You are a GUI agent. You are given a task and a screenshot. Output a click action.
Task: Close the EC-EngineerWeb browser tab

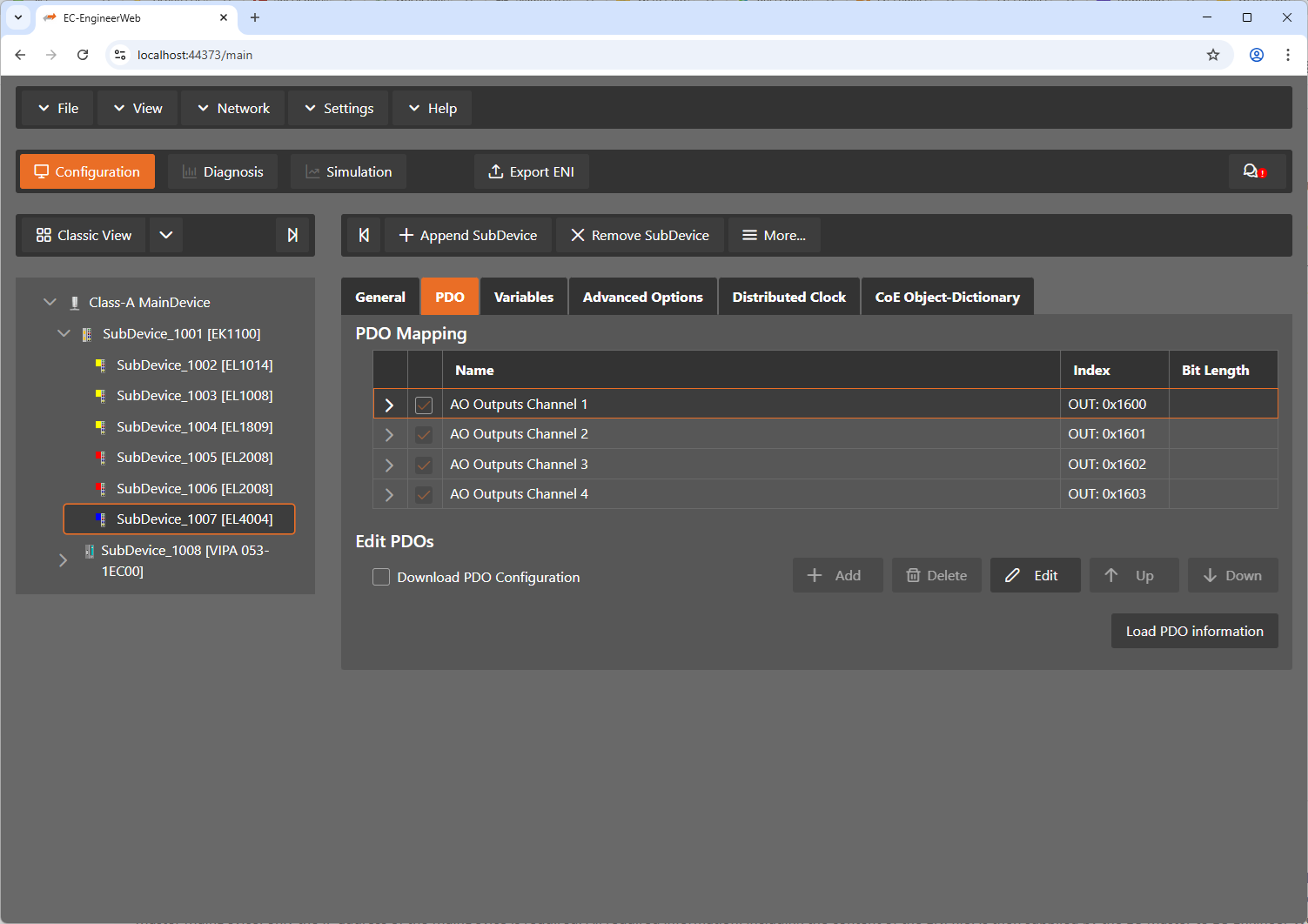pos(224,17)
